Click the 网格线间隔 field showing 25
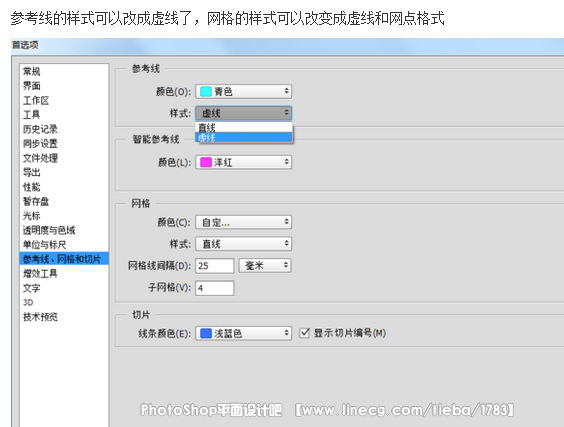The image size is (564, 427). point(215,266)
